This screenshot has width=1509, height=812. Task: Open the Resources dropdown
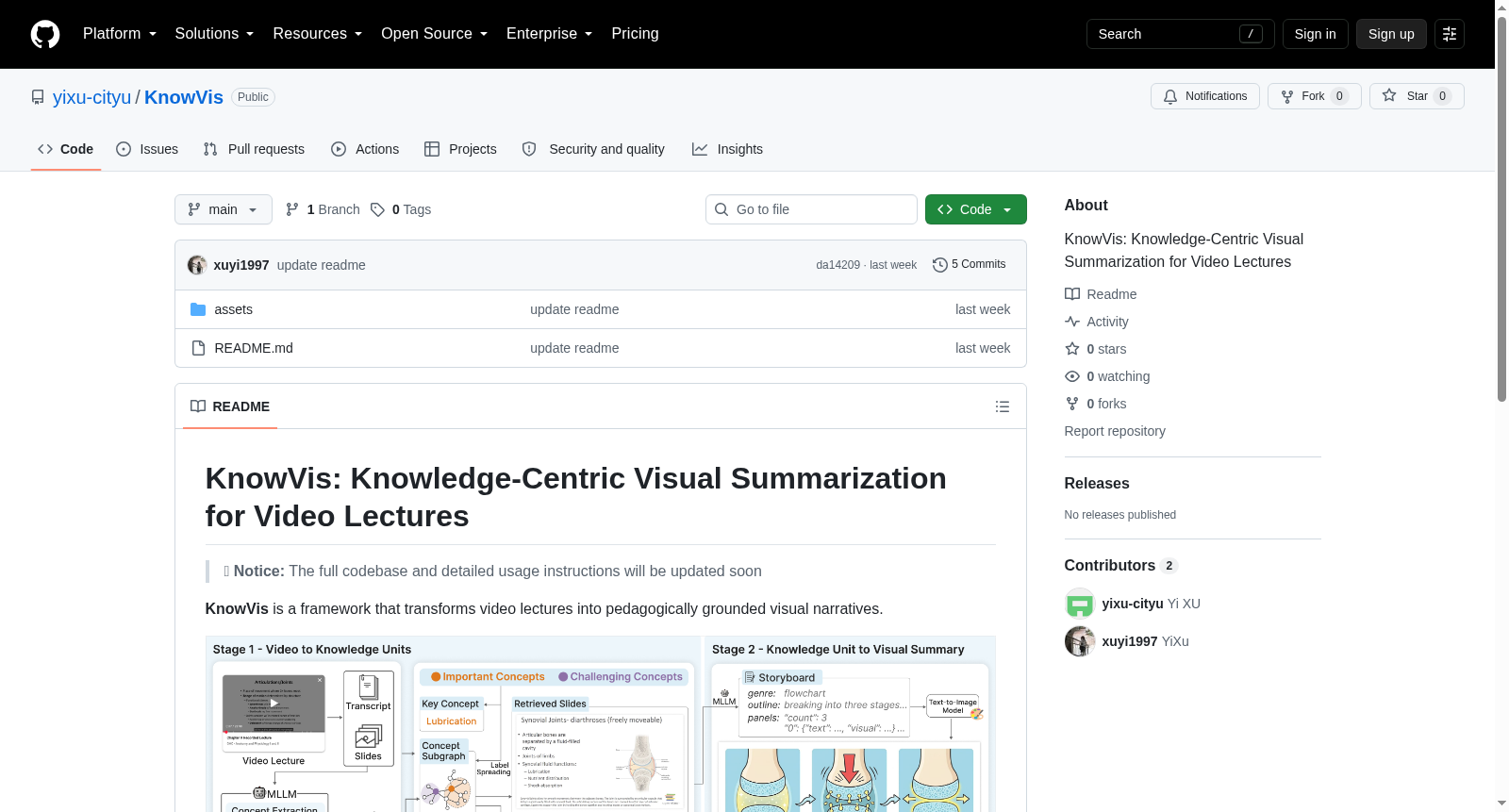coord(317,34)
